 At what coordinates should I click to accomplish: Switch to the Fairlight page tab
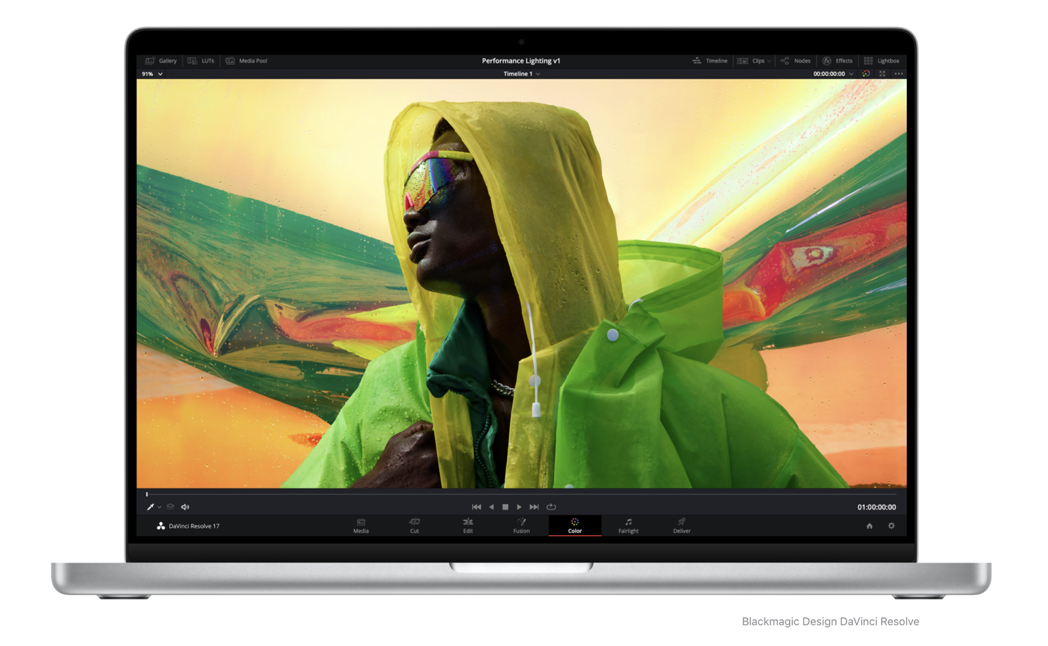coord(628,526)
